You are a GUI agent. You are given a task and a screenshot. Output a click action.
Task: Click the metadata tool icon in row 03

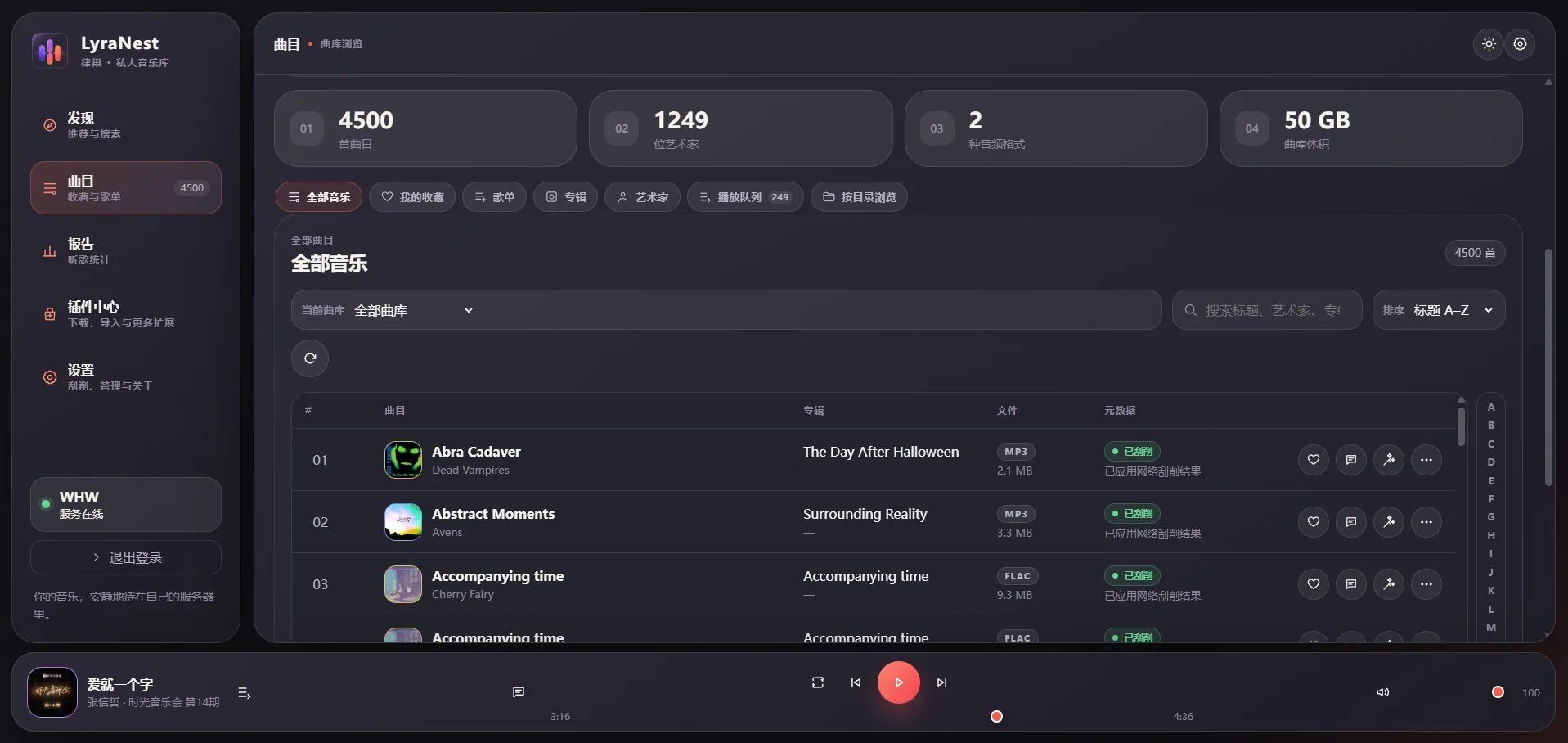click(x=1388, y=584)
